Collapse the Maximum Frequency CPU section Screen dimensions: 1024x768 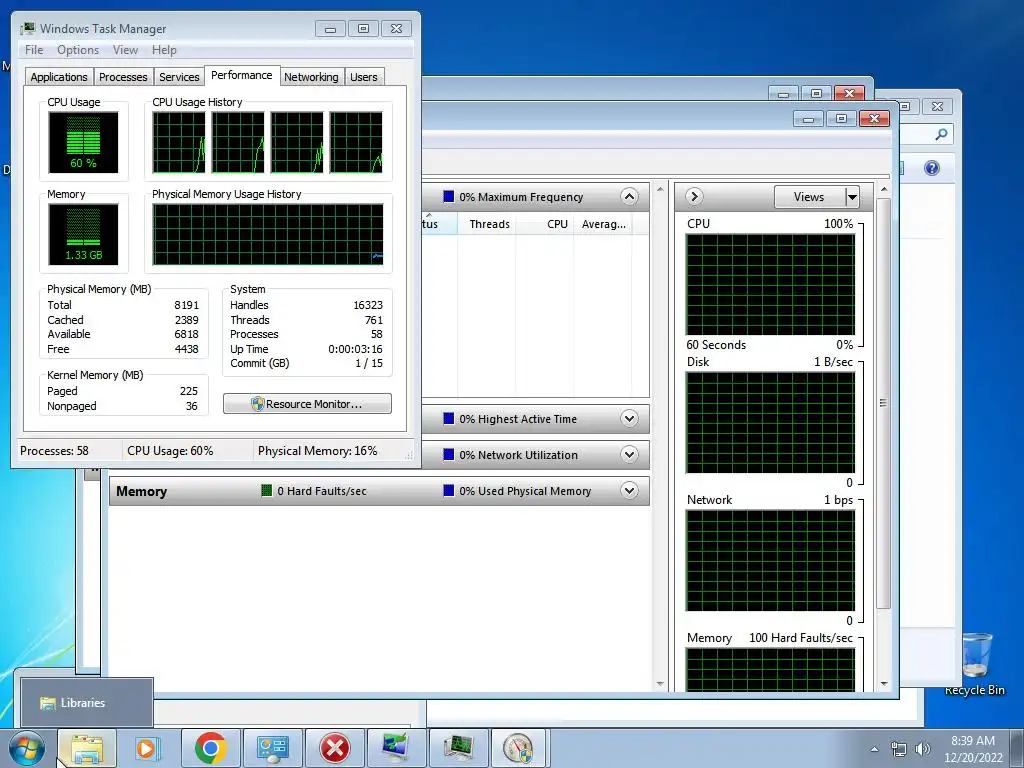click(629, 197)
